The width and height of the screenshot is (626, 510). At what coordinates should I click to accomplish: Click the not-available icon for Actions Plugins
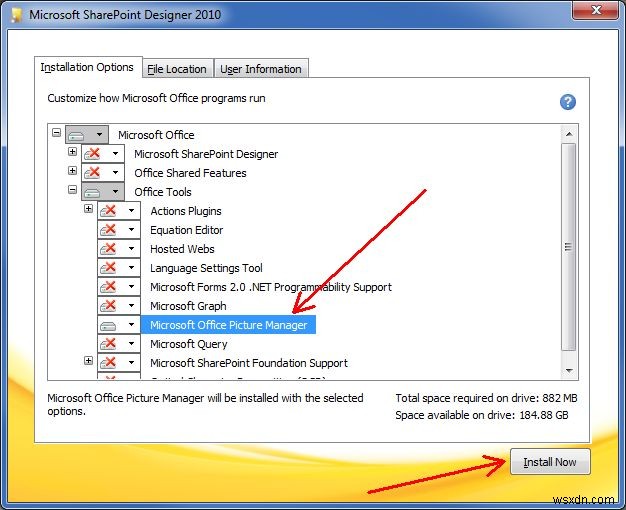(x=108, y=211)
